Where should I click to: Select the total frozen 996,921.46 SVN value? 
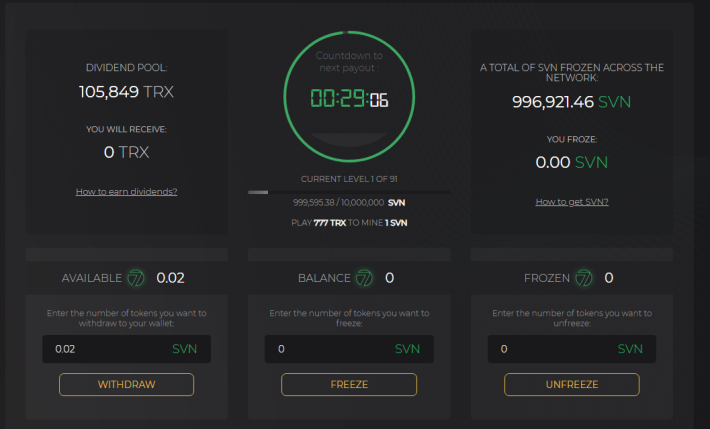point(572,102)
